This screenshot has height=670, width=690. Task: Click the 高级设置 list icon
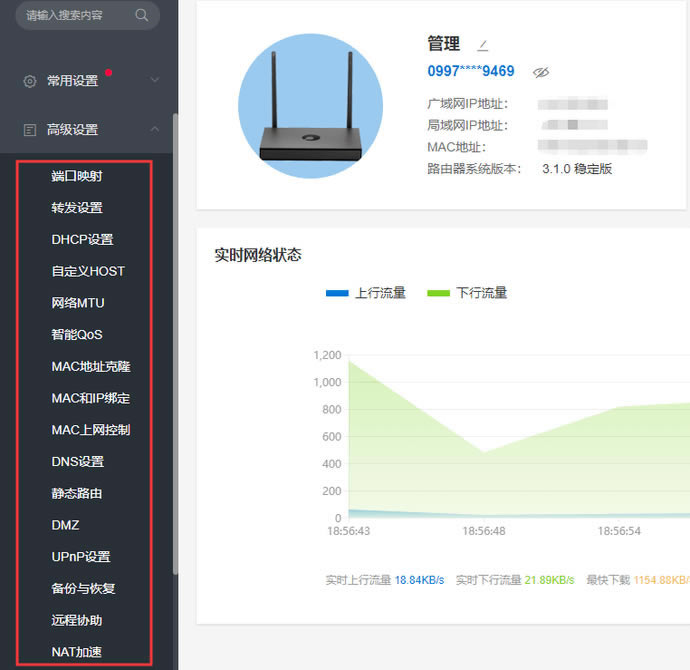[x=30, y=130]
